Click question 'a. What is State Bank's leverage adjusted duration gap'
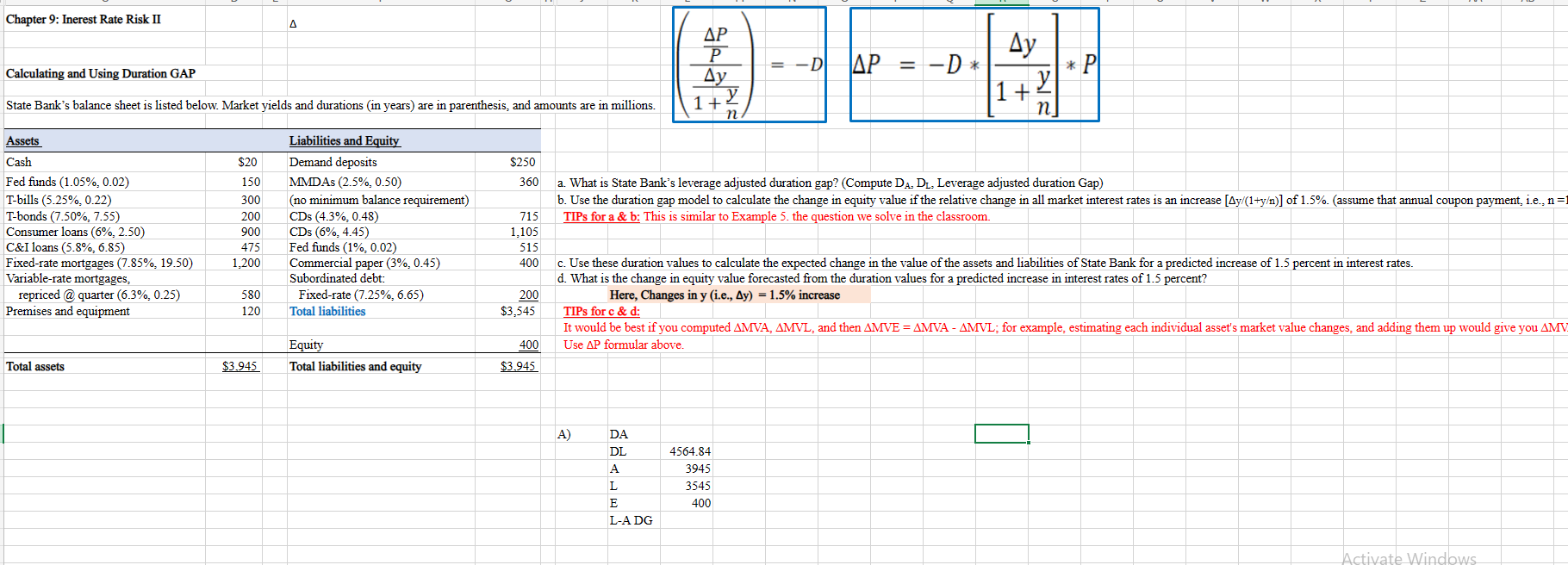Viewport: 1568px width, 565px height. pos(831,183)
